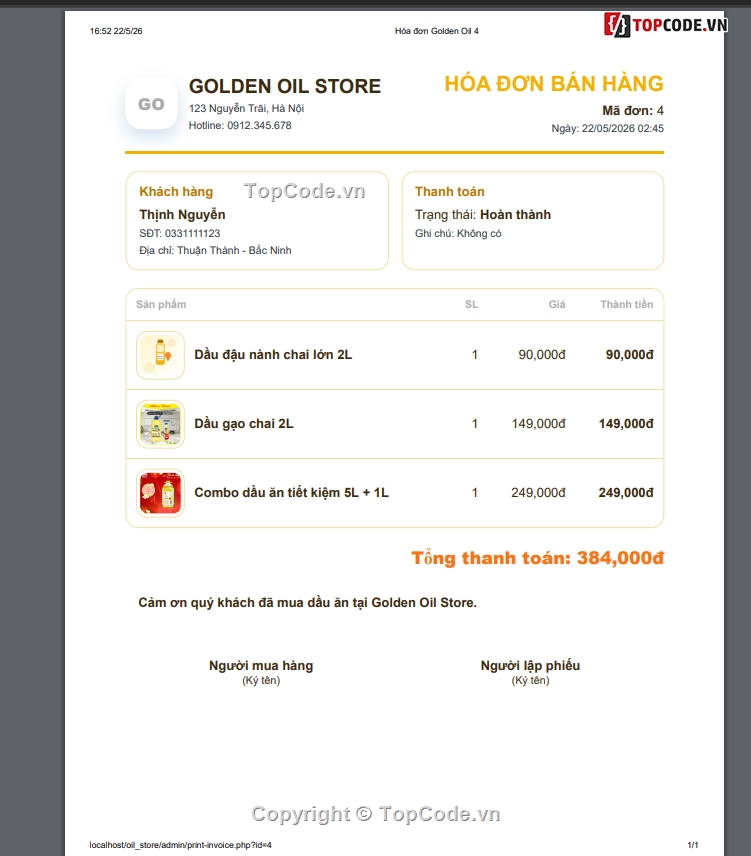
Task: Click the print timestamp '16:52 22/5/26'
Action: (x=116, y=31)
